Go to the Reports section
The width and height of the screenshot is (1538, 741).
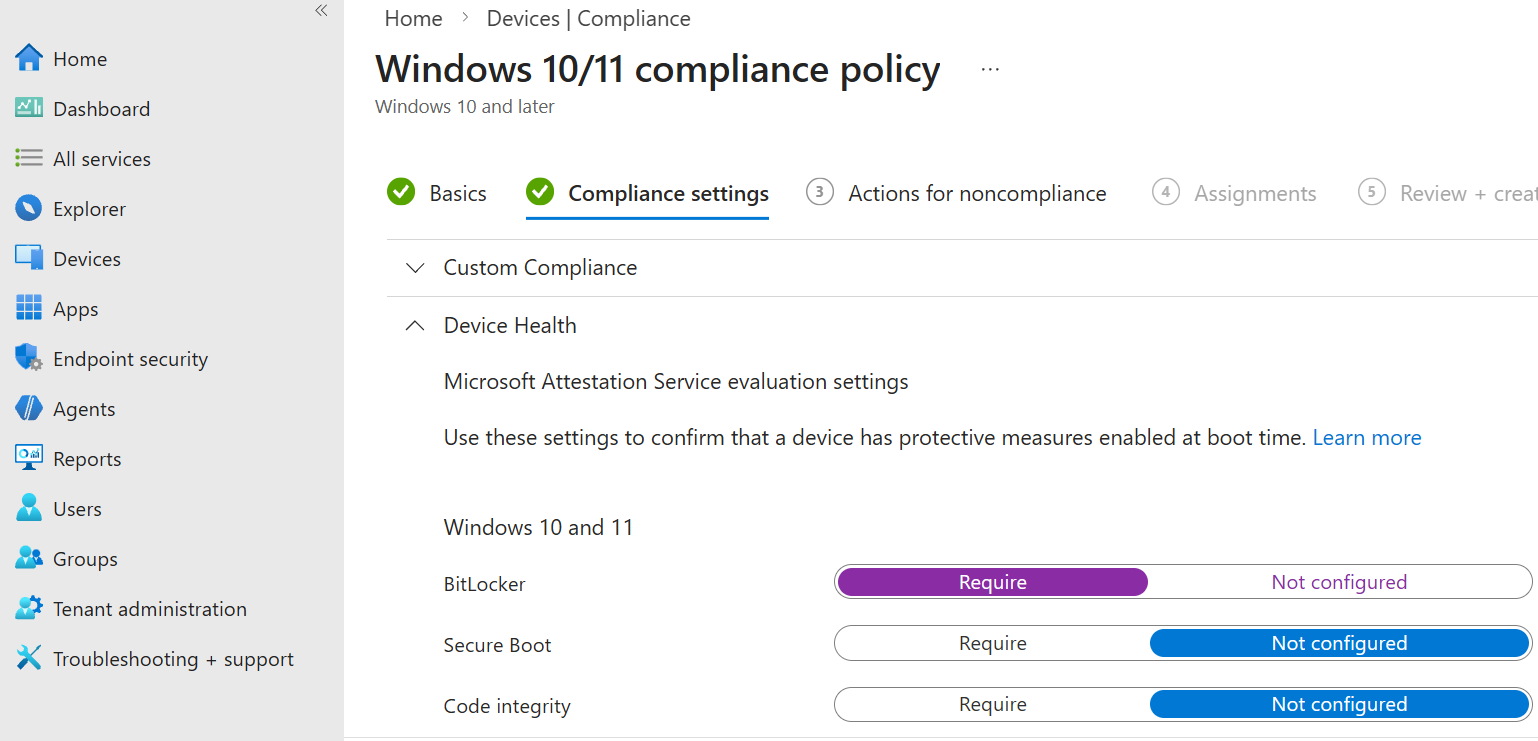[x=87, y=458]
